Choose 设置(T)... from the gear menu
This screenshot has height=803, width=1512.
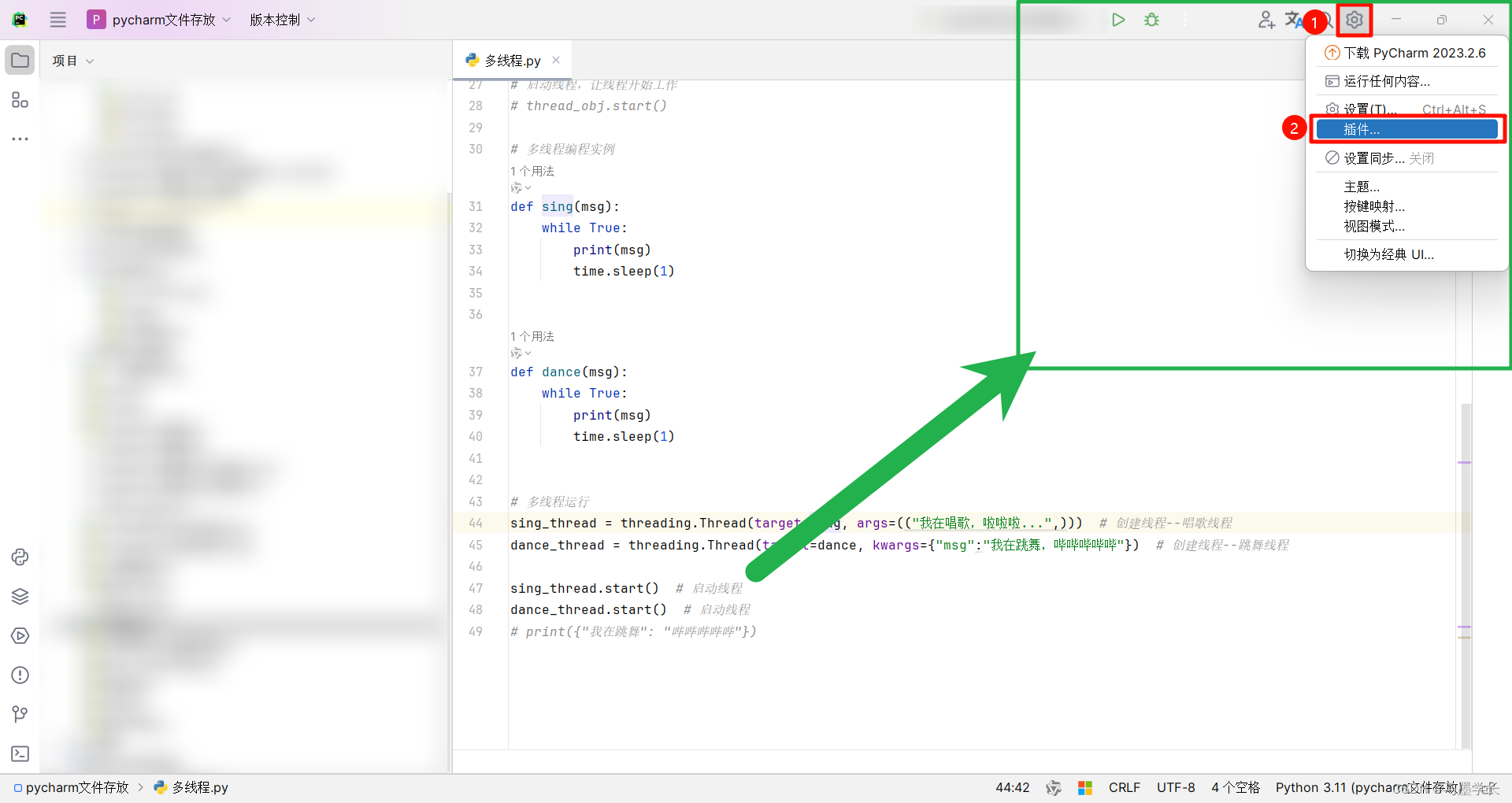click(x=1406, y=109)
